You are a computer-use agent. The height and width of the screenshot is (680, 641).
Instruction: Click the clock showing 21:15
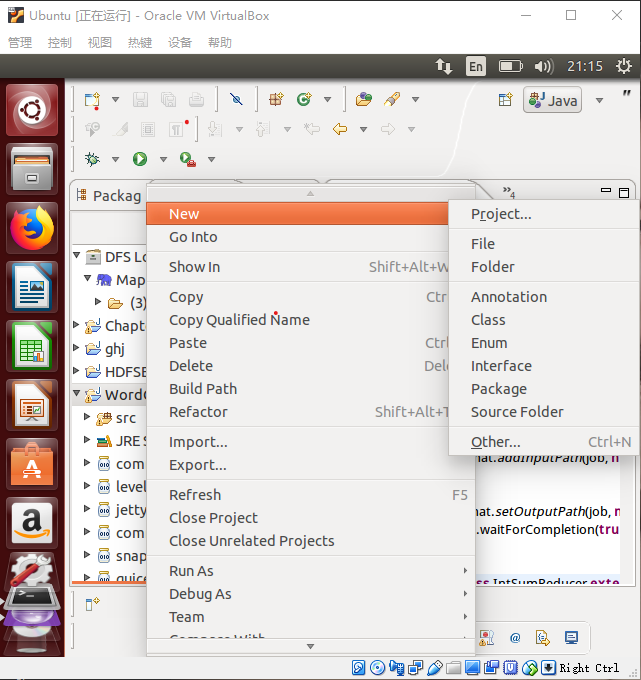pos(585,66)
